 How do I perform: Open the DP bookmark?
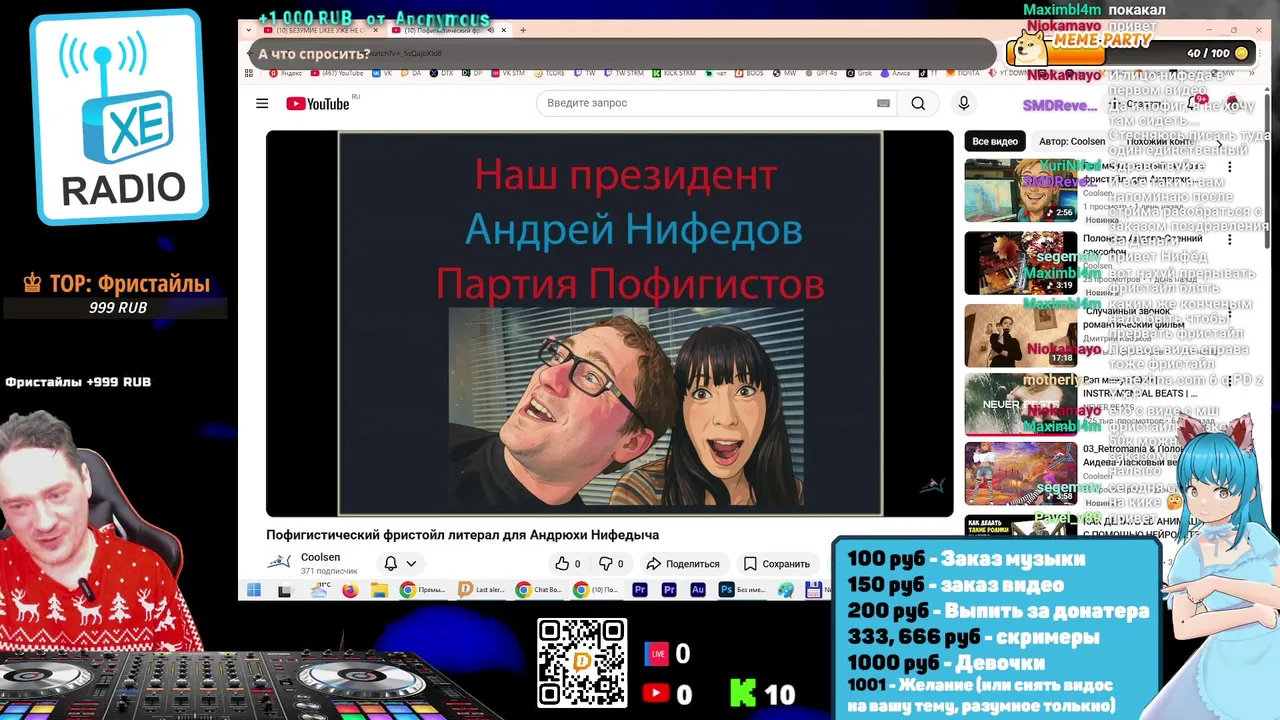(471, 73)
